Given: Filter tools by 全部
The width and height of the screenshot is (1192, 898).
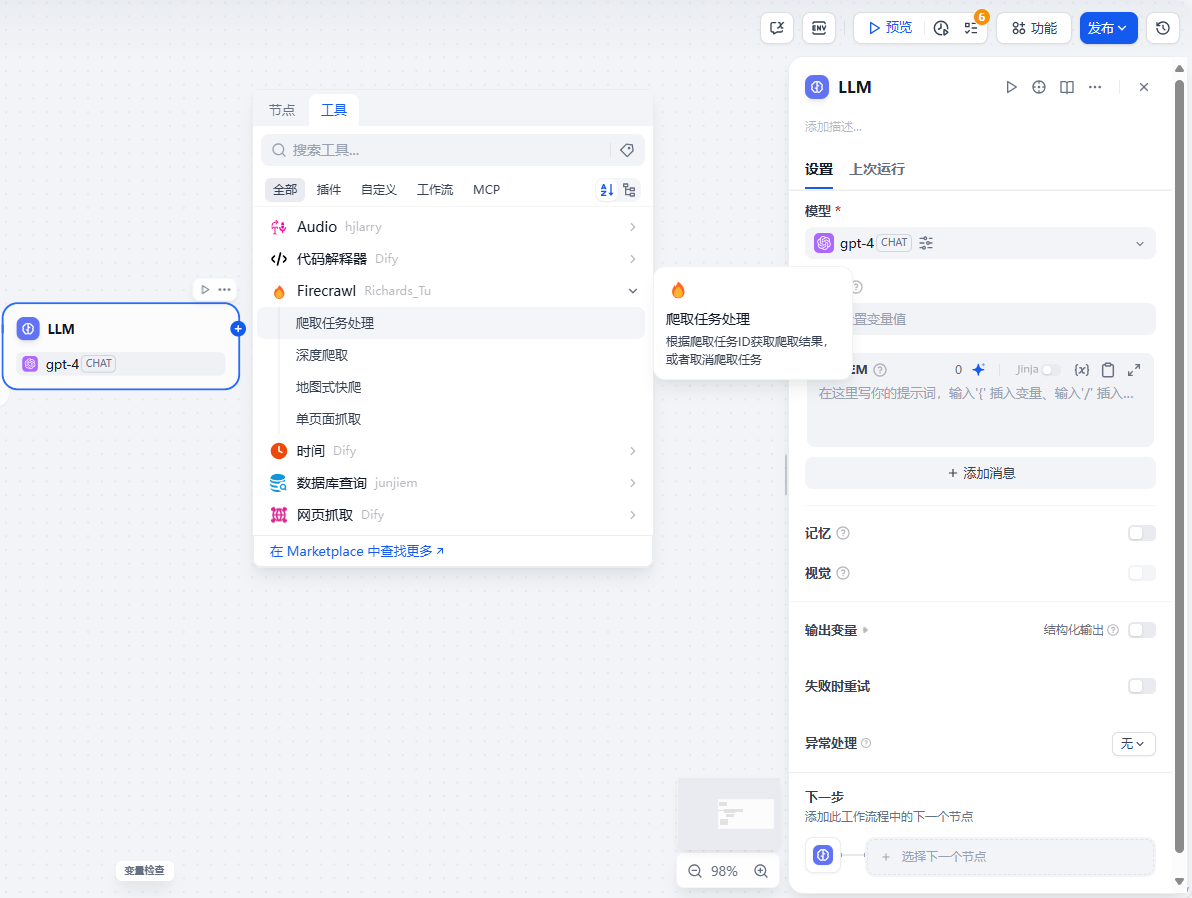Looking at the screenshot, I should pyautogui.click(x=285, y=189).
